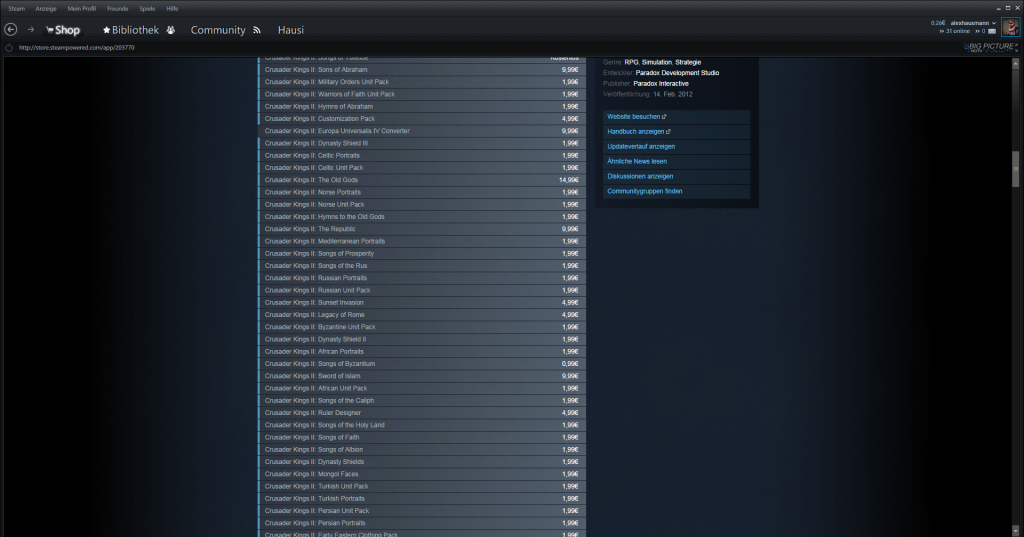Click the back navigation arrow

tap(11, 30)
